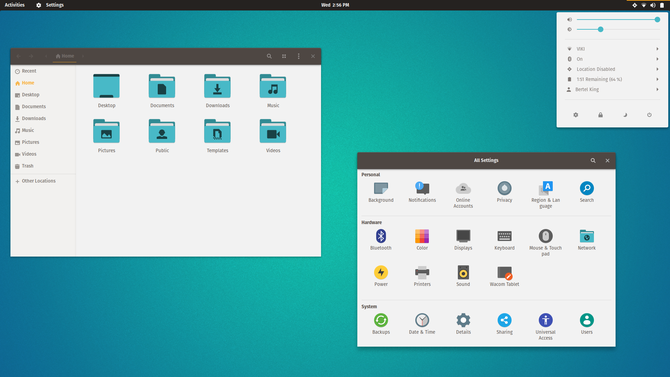Open Details settings panel
Viewport: 670px width, 377px height.
tap(463, 324)
